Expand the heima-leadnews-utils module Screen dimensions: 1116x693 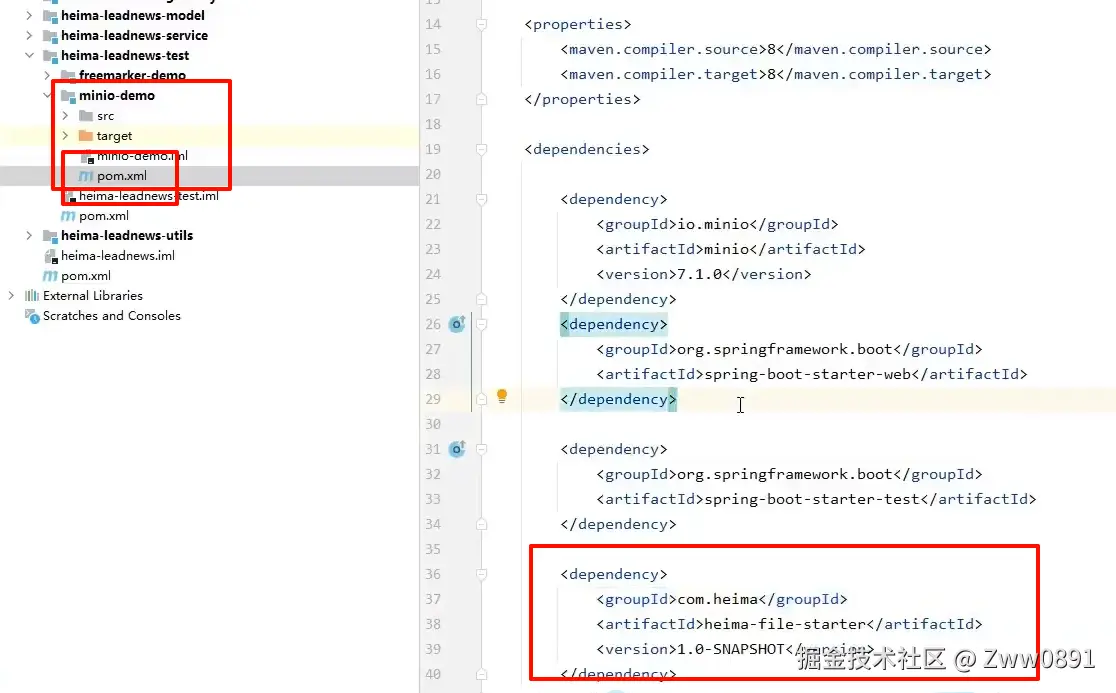coord(29,236)
